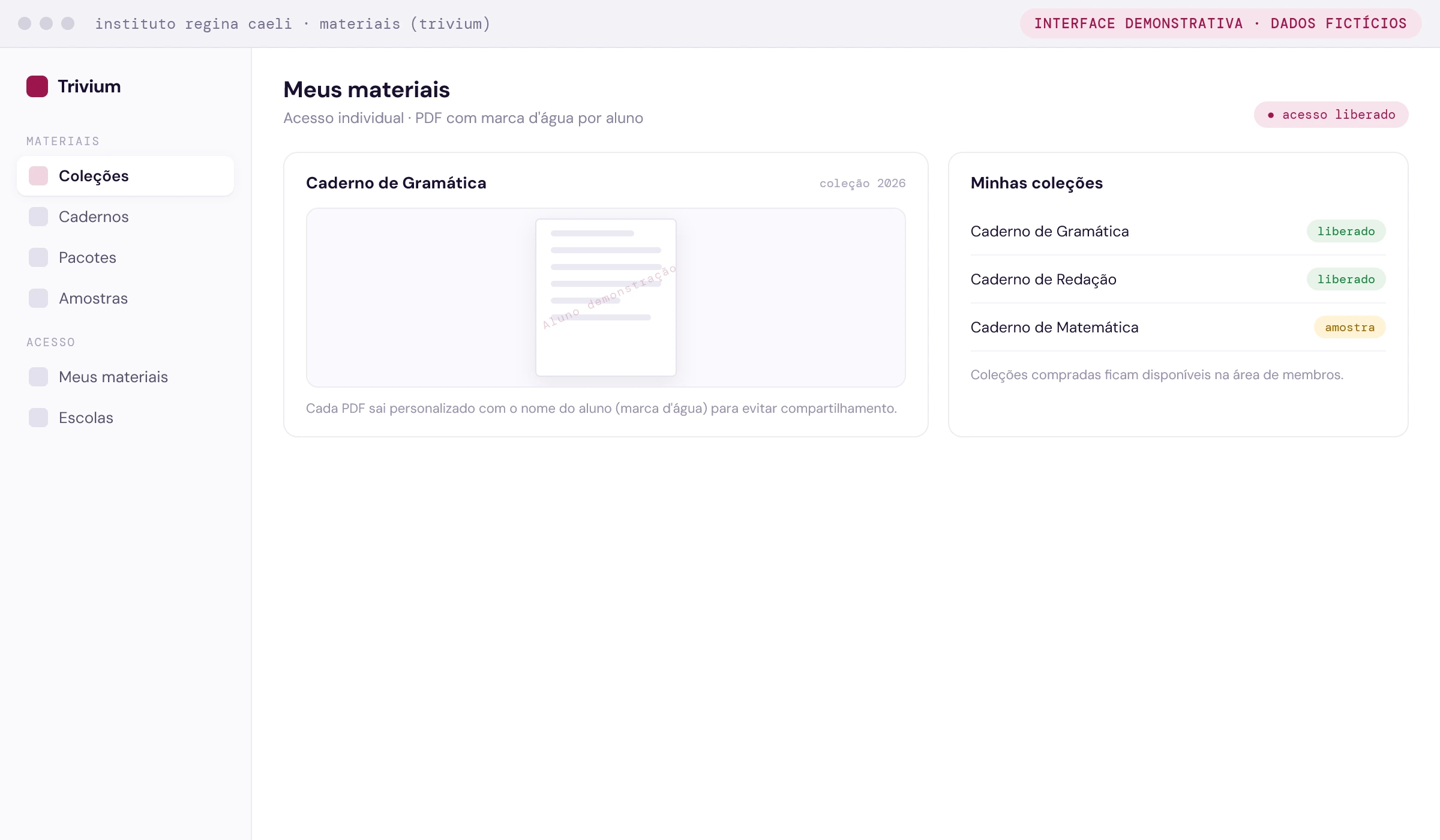Go to Cadernos in sidebar
The image size is (1440, 840).
[125, 217]
